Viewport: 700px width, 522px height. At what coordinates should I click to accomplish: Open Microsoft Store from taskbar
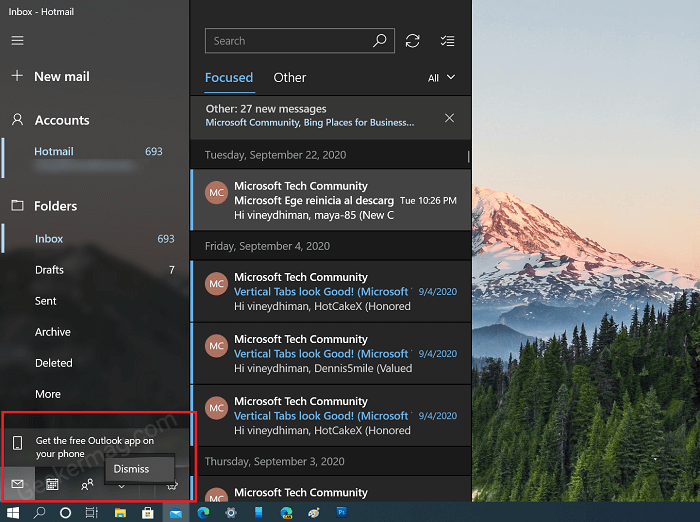pyautogui.click(x=148, y=513)
